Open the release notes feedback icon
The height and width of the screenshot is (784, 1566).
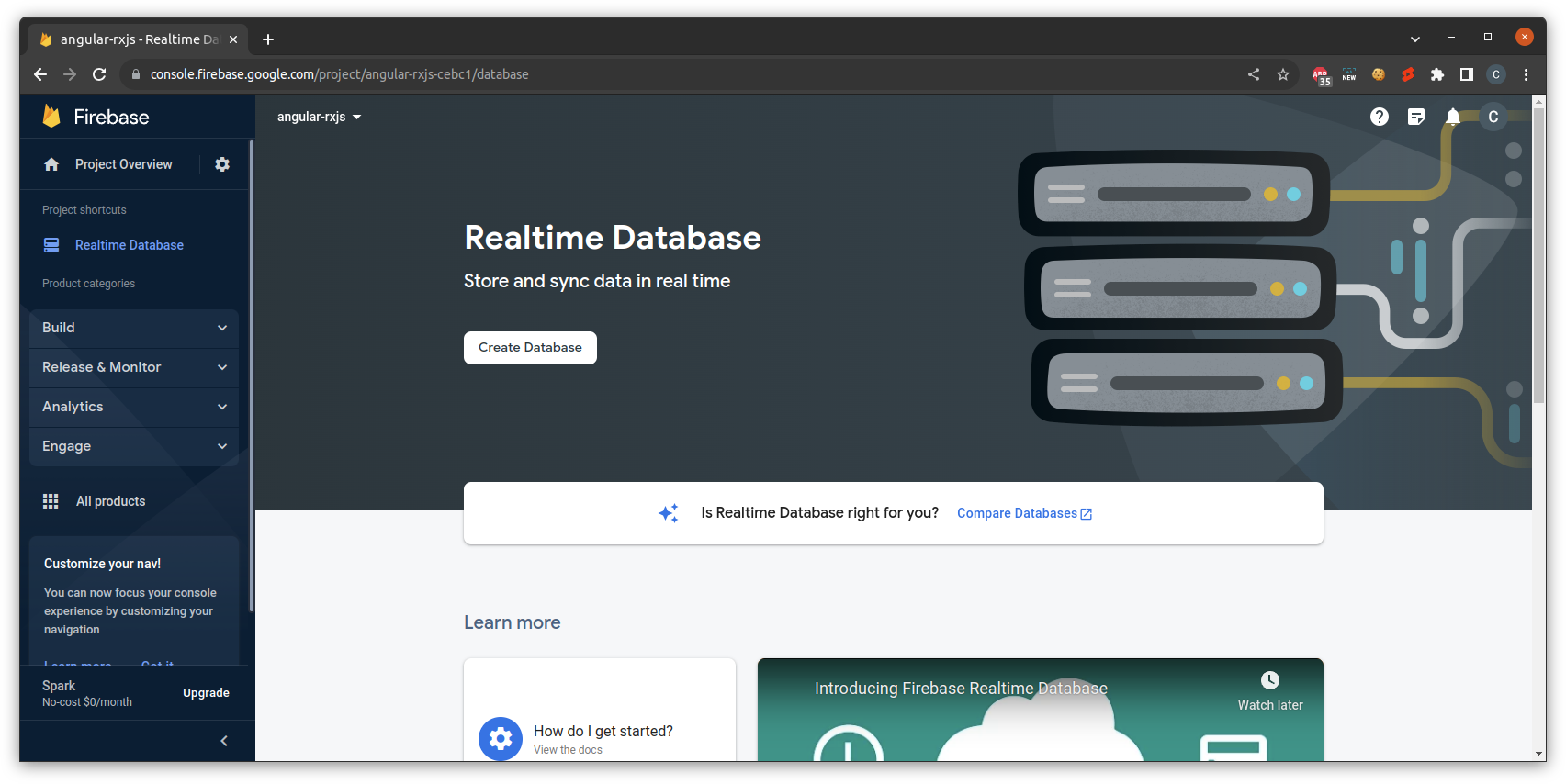click(1416, 117)
